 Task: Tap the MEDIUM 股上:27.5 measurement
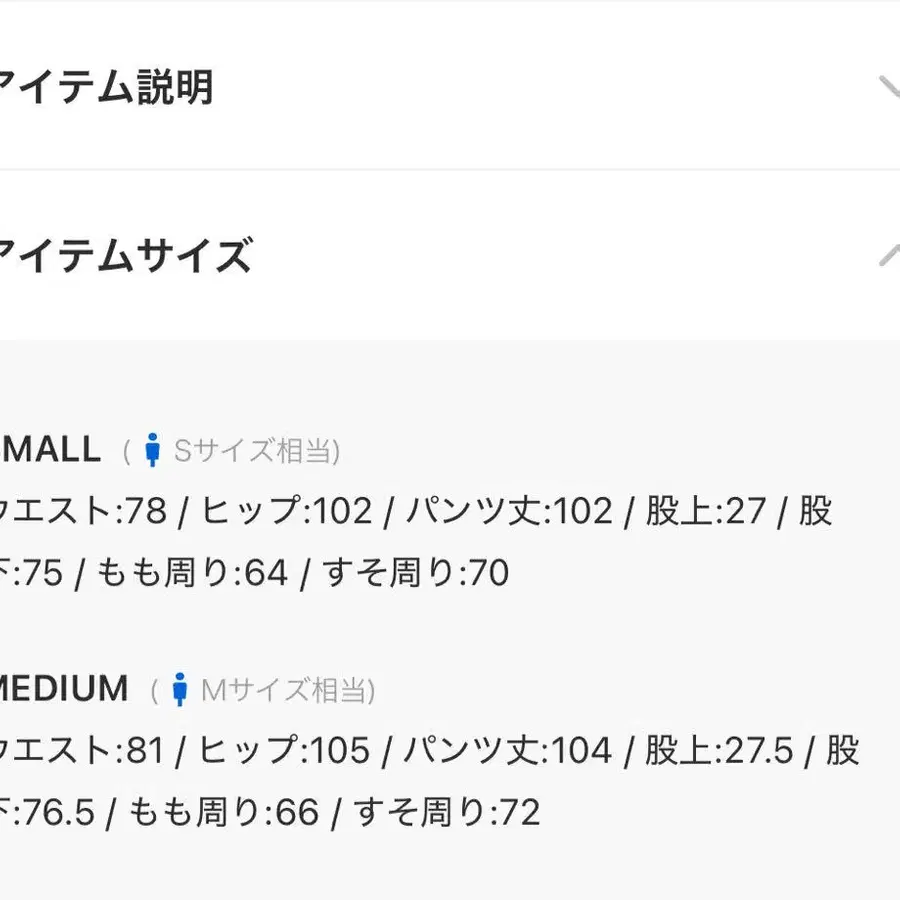coord(718,750)
